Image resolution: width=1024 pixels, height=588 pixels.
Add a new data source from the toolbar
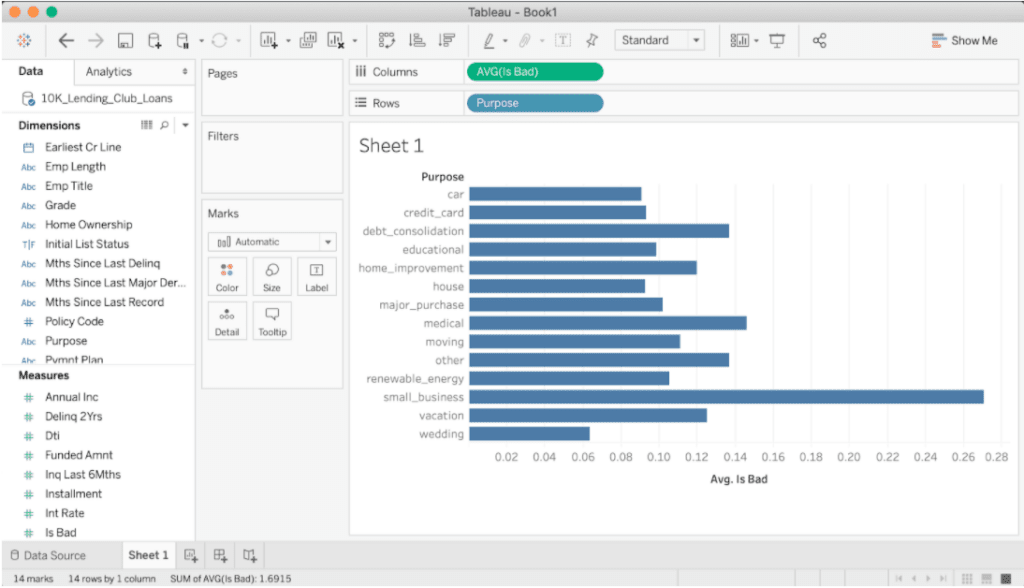[155, 41]
